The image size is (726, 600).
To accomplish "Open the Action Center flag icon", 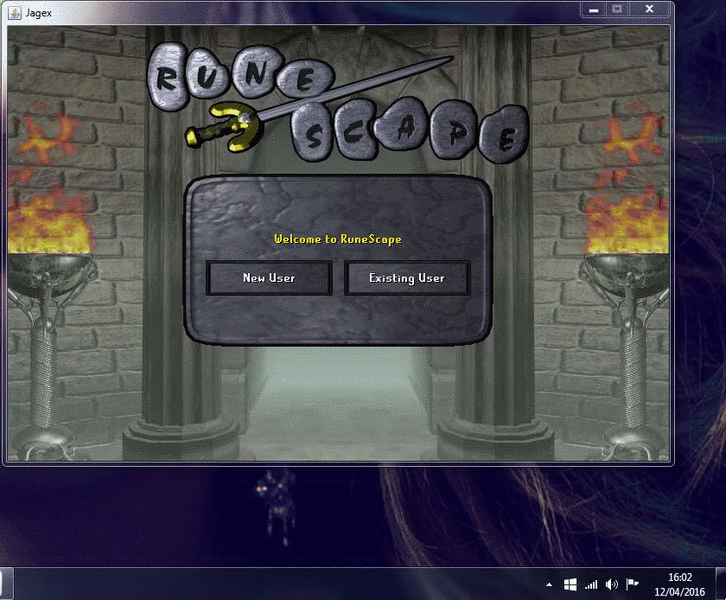I will point(632,584).
